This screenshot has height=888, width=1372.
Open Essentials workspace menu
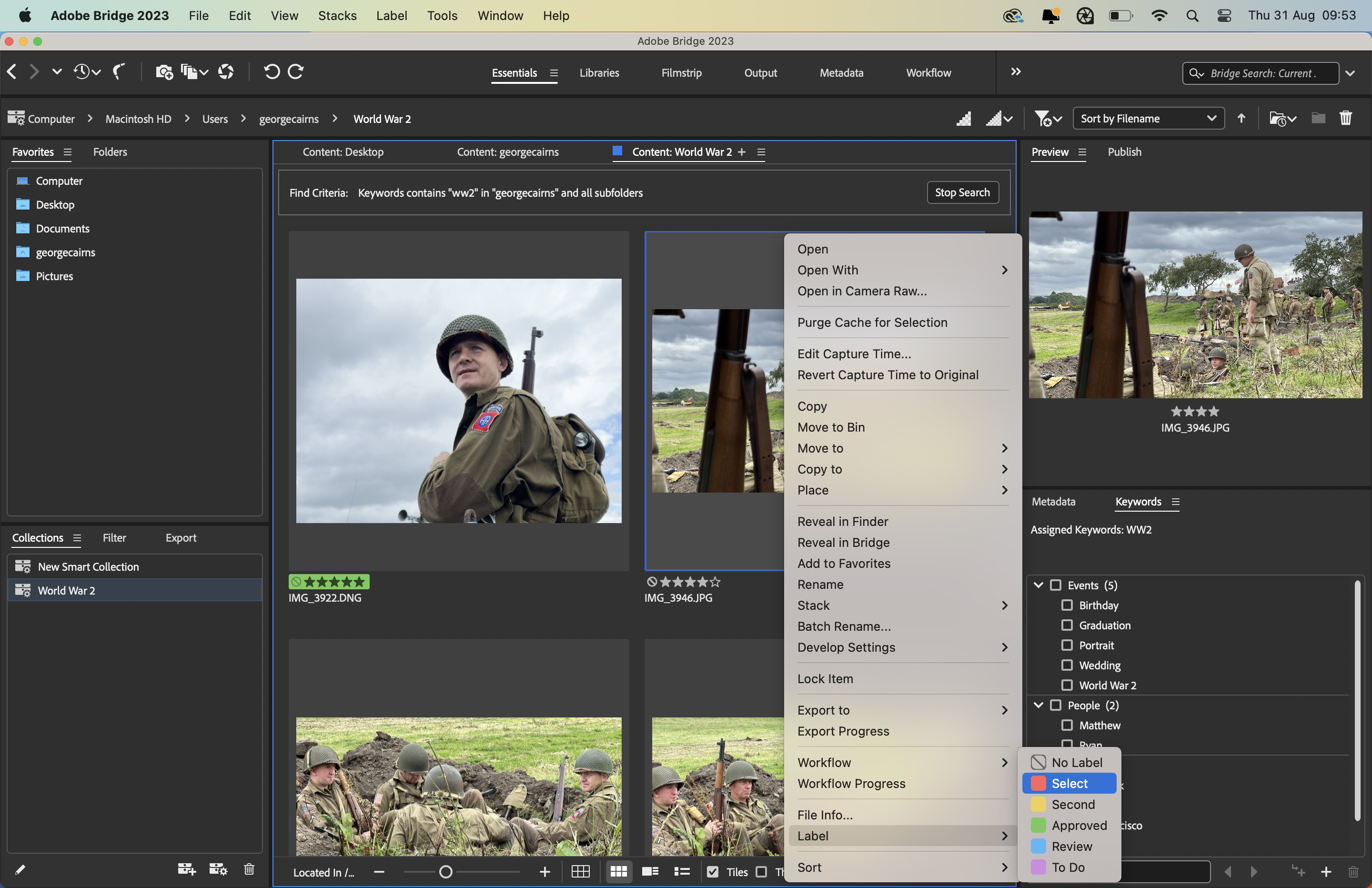point(554,73)
